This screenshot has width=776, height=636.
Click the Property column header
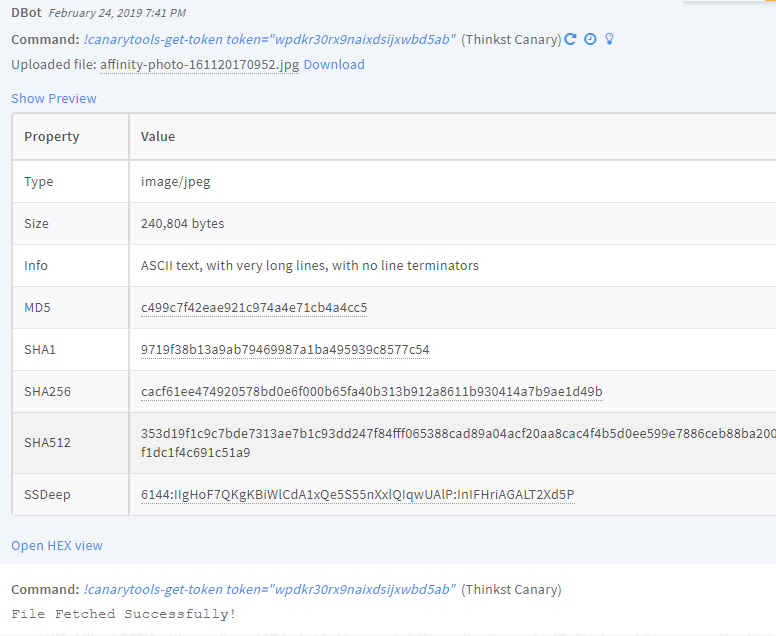tap(52, 136)
